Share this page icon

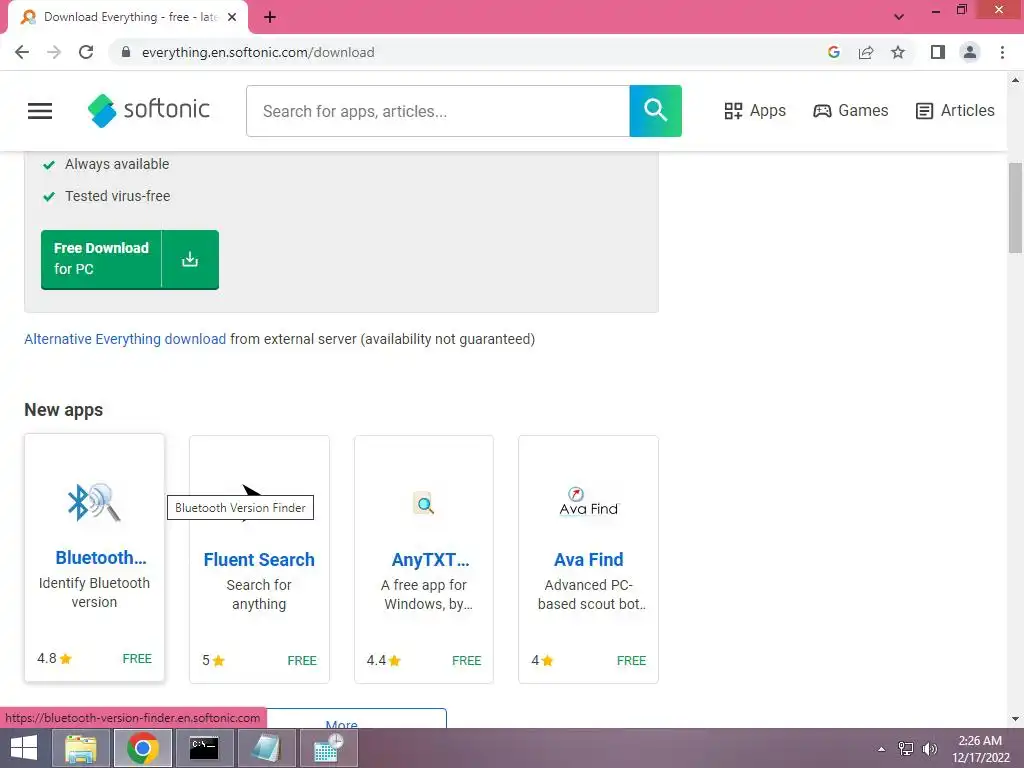click(x=866, y=52)
